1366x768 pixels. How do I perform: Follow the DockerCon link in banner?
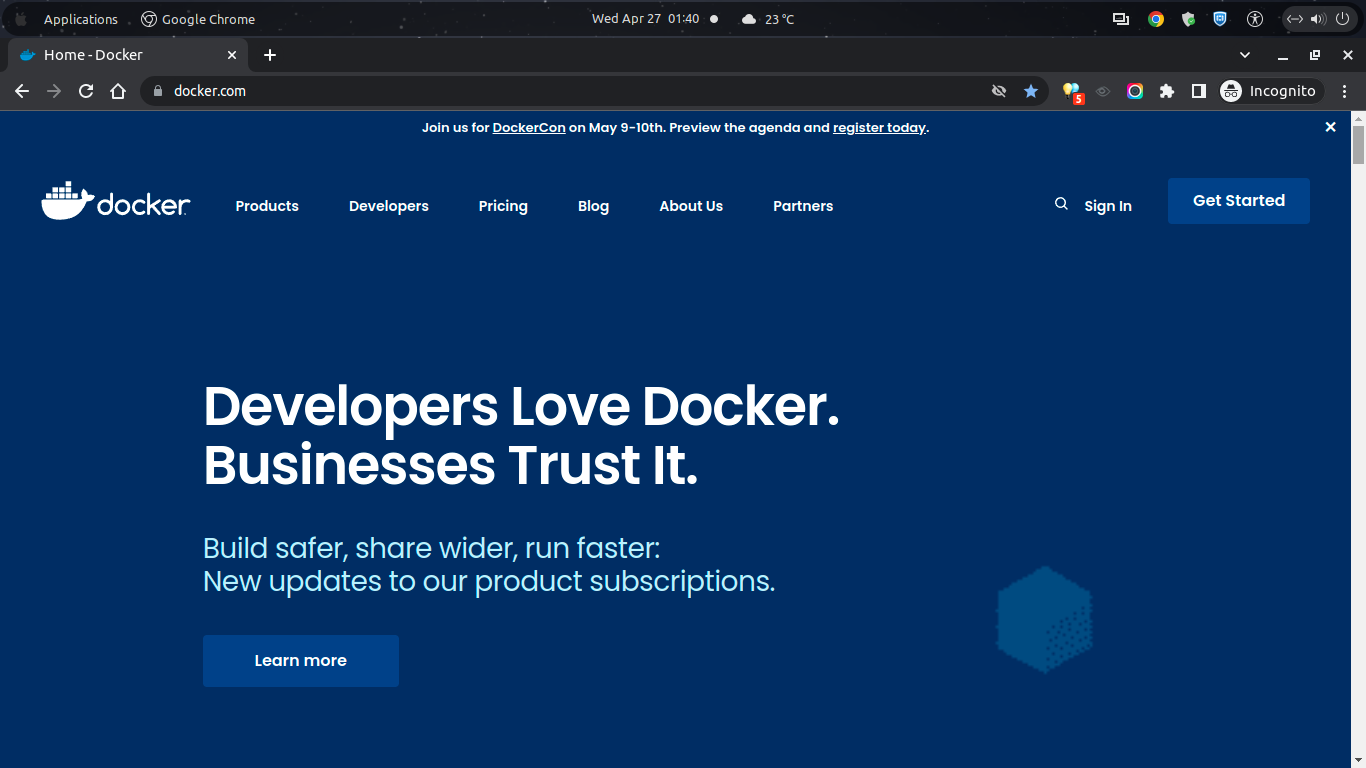(529, 128)
